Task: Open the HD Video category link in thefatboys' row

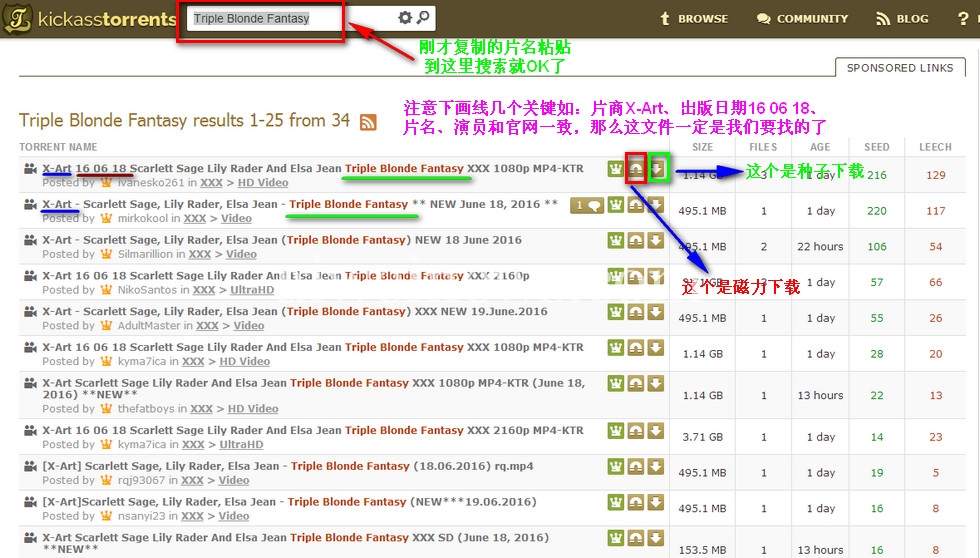Action: pos(252,408)
